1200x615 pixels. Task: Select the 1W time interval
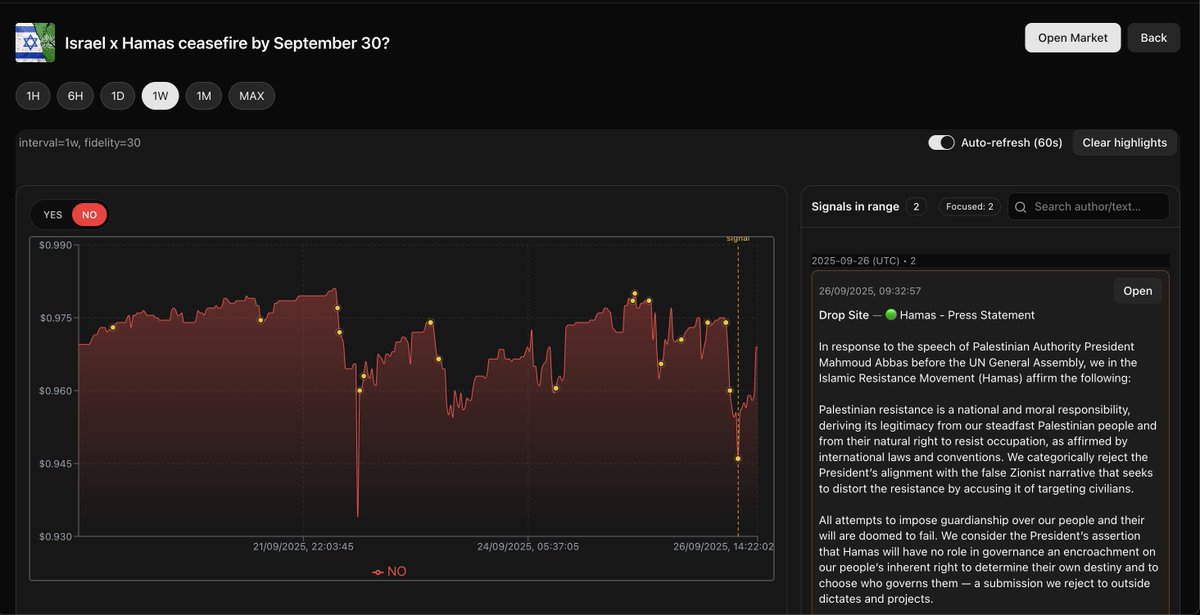click(160, 96)
